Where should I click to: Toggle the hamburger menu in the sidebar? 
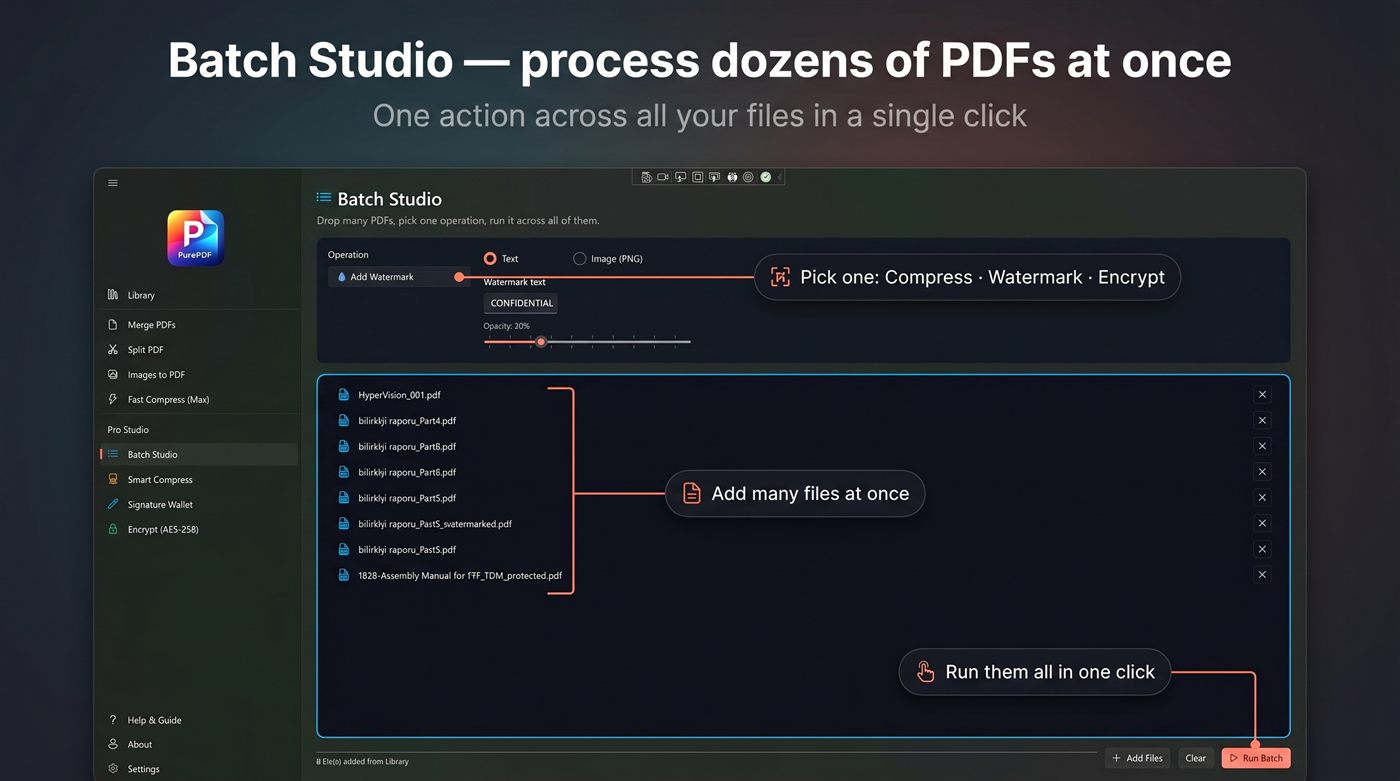[113, 183]
